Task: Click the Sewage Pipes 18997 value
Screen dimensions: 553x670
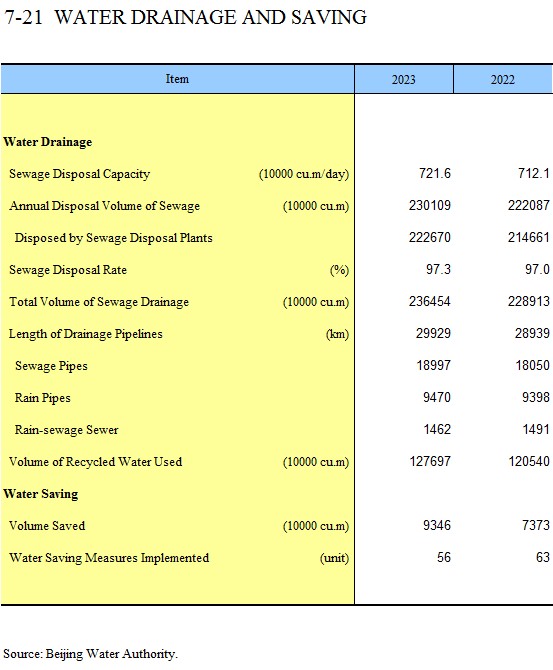Action: click(x=433, y=365)
